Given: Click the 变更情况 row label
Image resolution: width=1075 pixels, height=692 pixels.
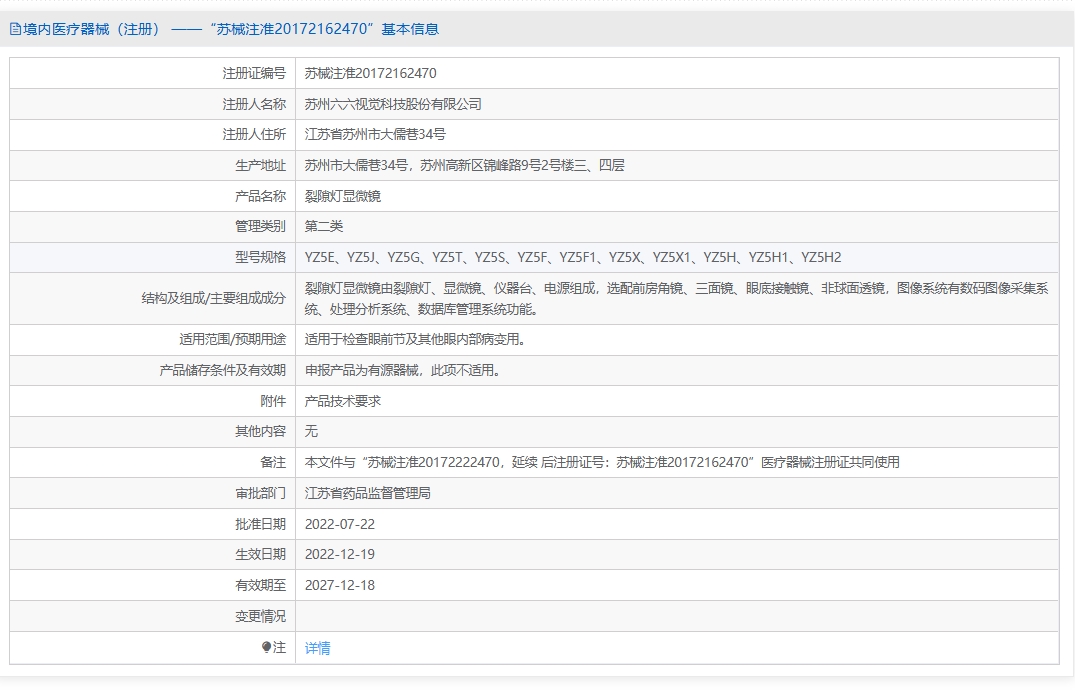Looking at the screenshot, I should (260, 616).
